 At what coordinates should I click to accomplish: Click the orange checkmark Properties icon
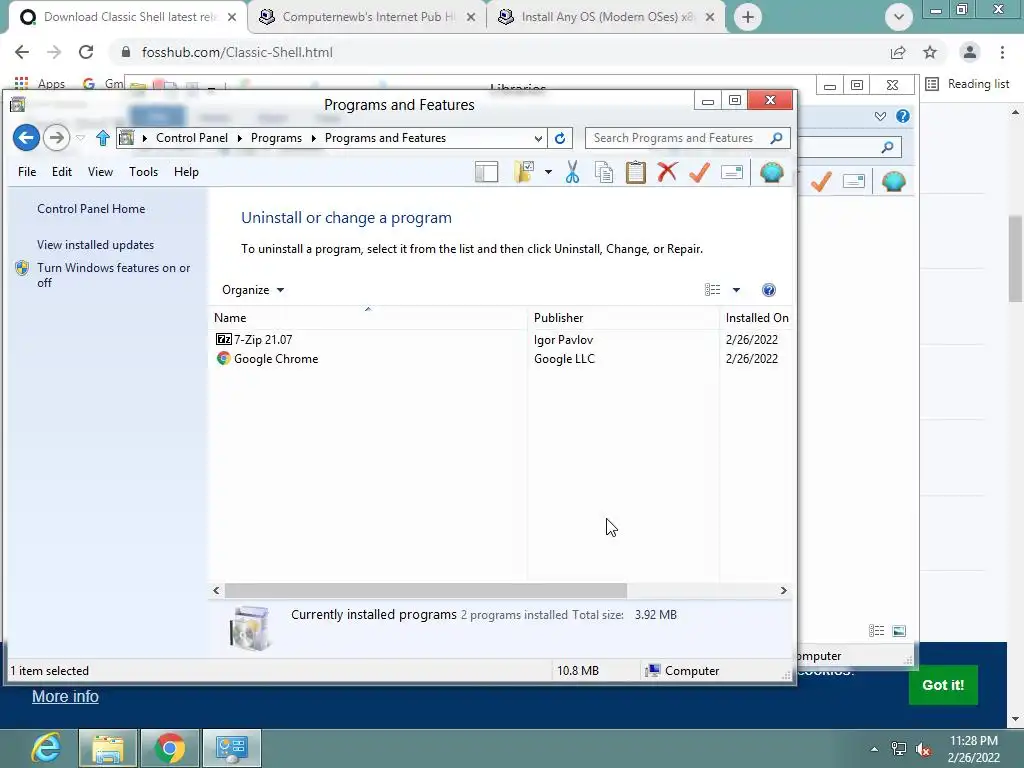click(699, 172)
